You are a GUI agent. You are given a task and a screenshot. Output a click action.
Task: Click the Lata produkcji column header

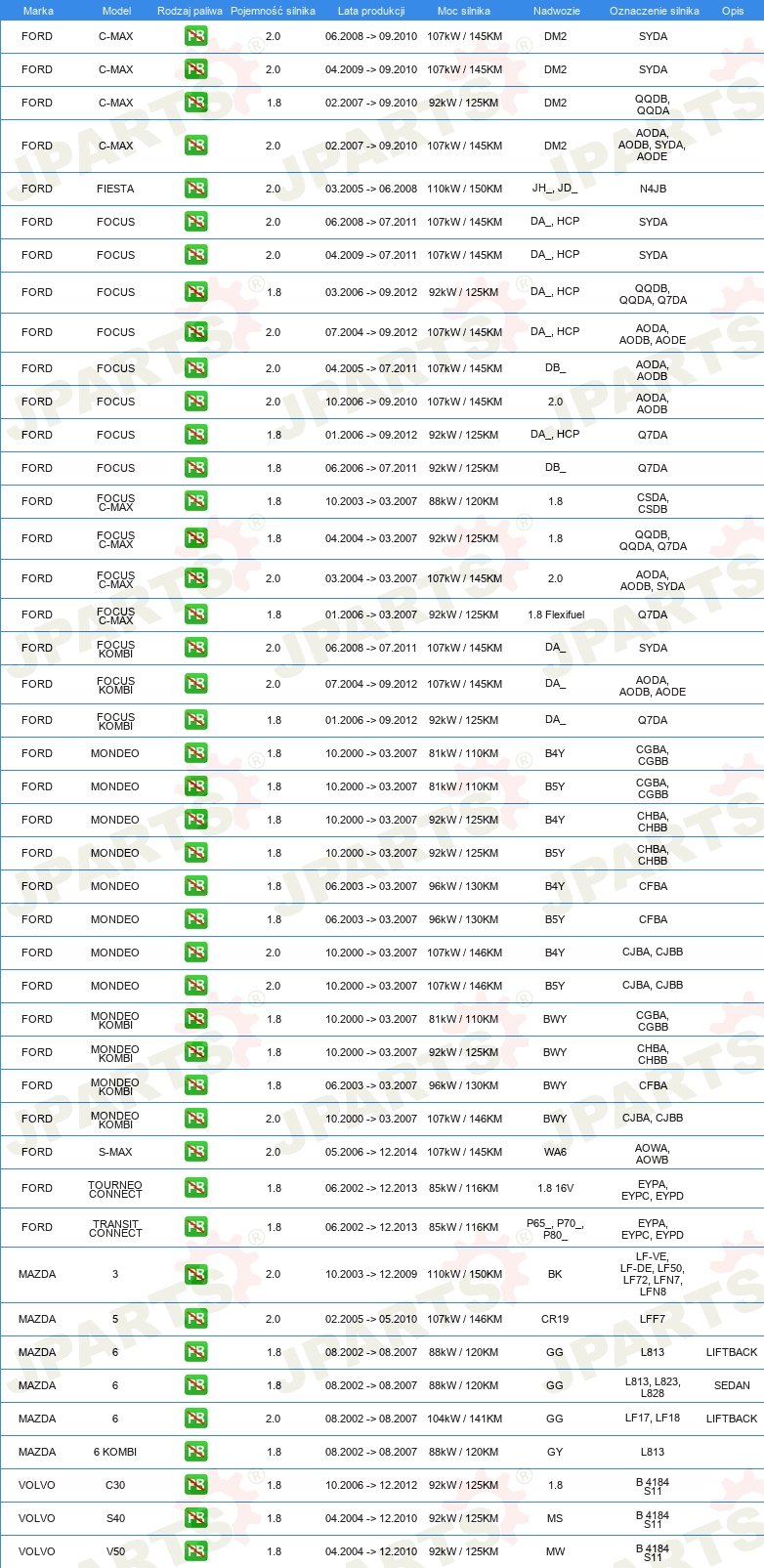371,11
